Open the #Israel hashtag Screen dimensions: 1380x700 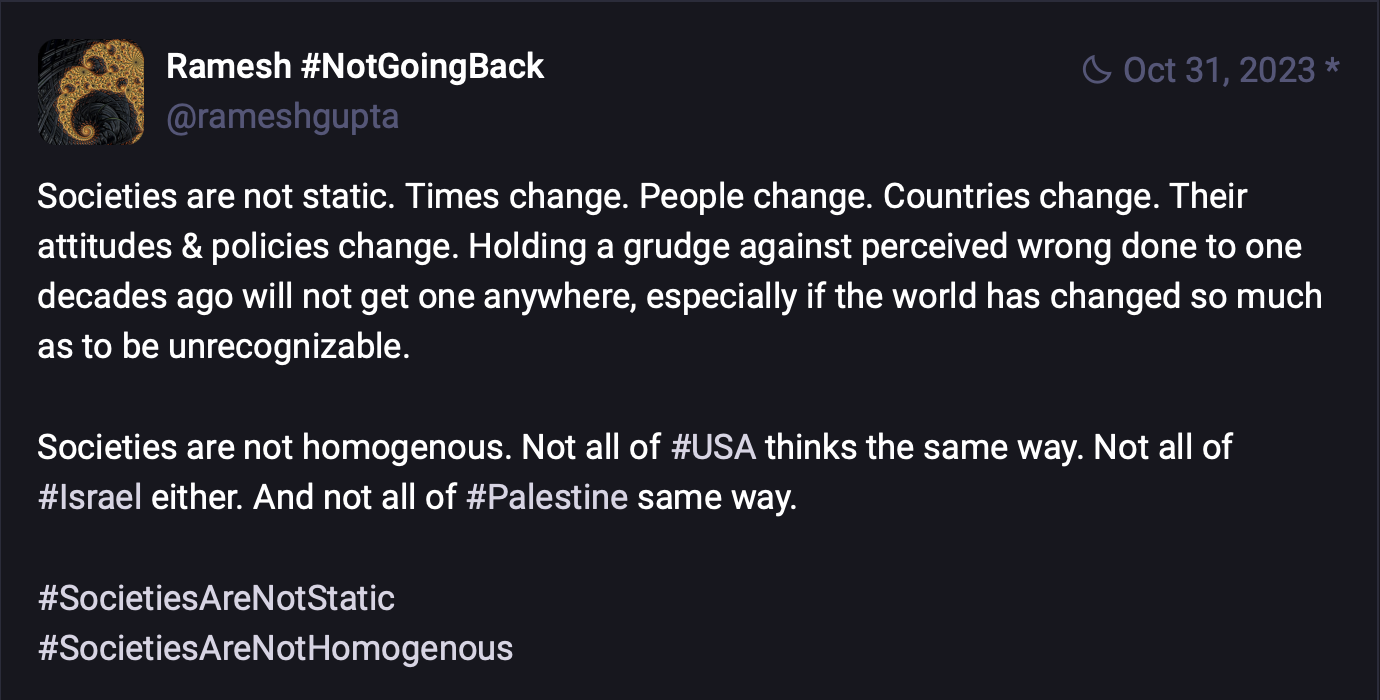point(90,497)
